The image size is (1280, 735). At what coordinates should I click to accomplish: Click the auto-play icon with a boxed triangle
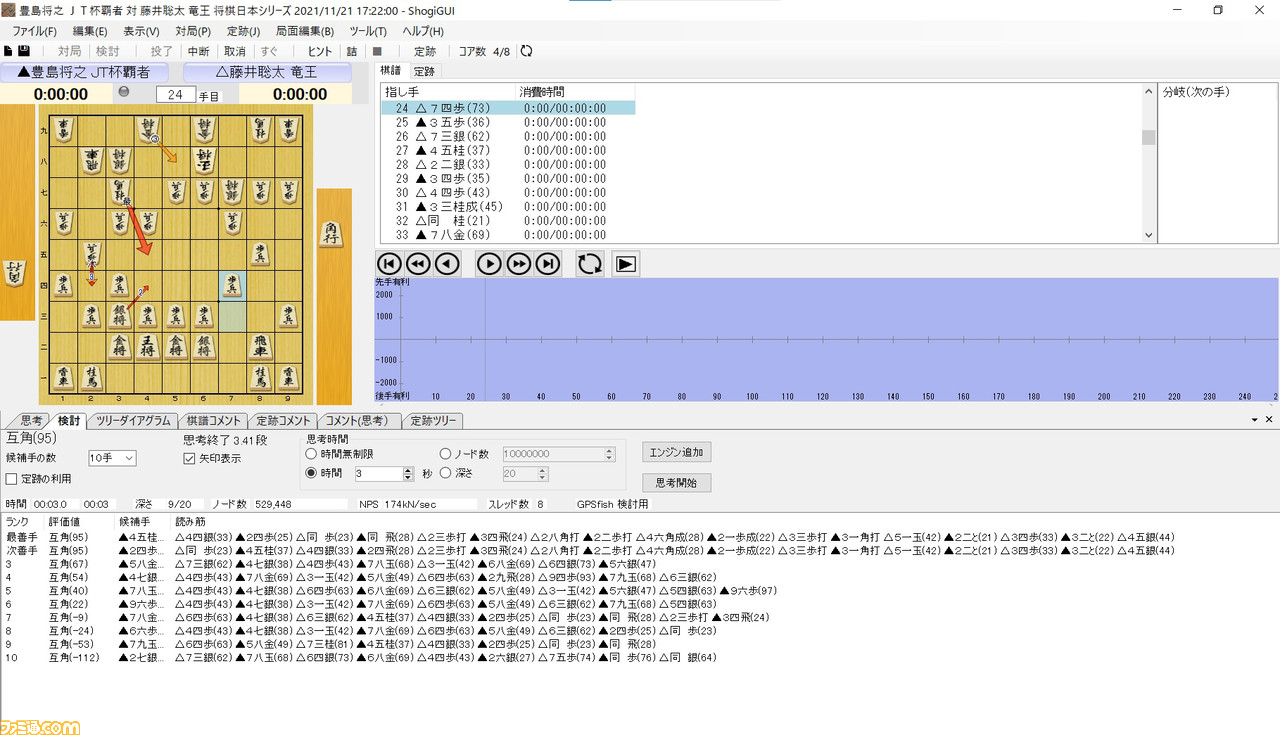click(x=625, y=264)
